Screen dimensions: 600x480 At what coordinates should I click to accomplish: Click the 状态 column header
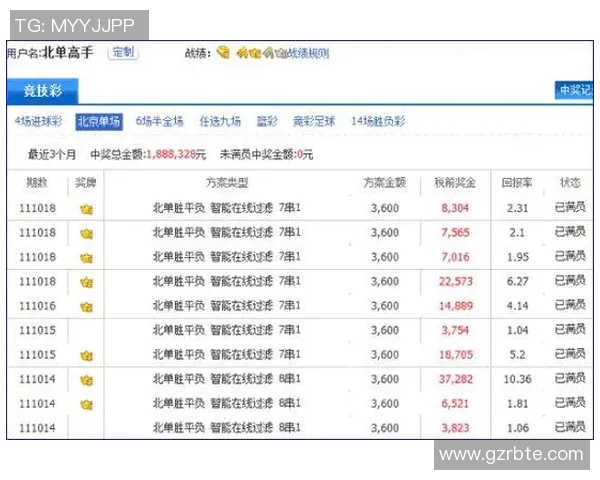point(570,183)
